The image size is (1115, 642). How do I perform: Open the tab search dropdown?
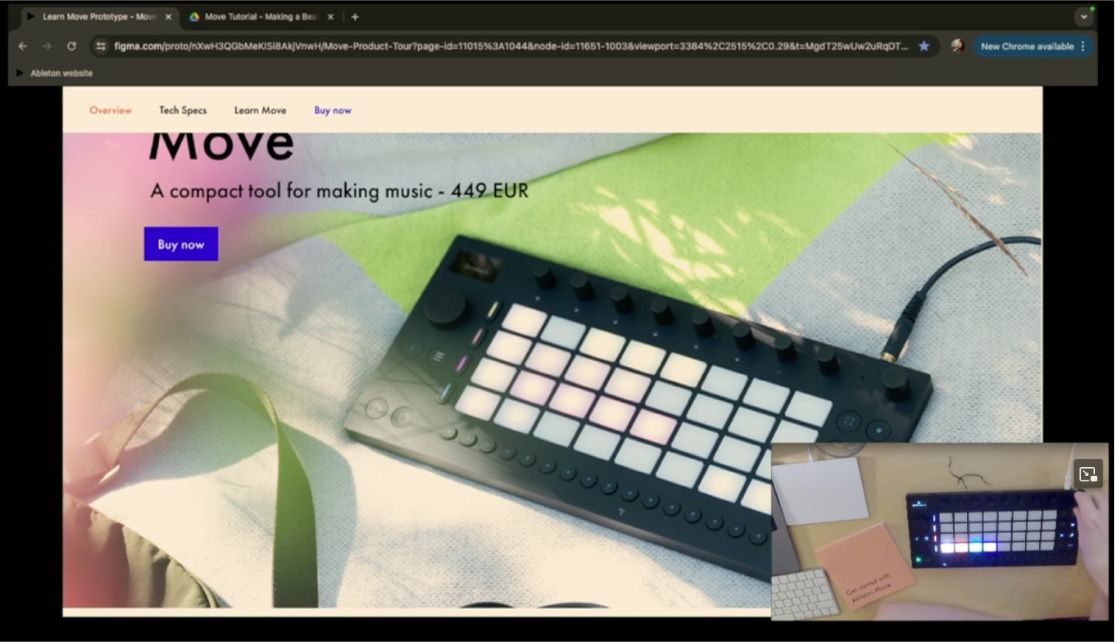point(1084,16)
